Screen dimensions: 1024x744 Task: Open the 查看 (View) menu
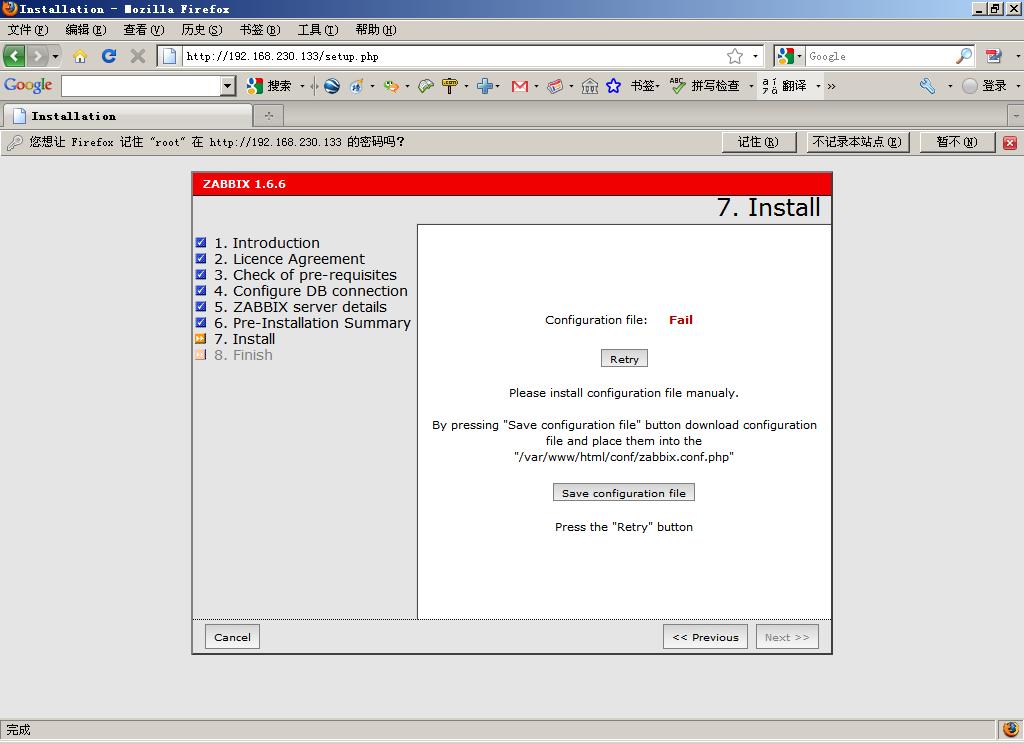coord(144,30)
